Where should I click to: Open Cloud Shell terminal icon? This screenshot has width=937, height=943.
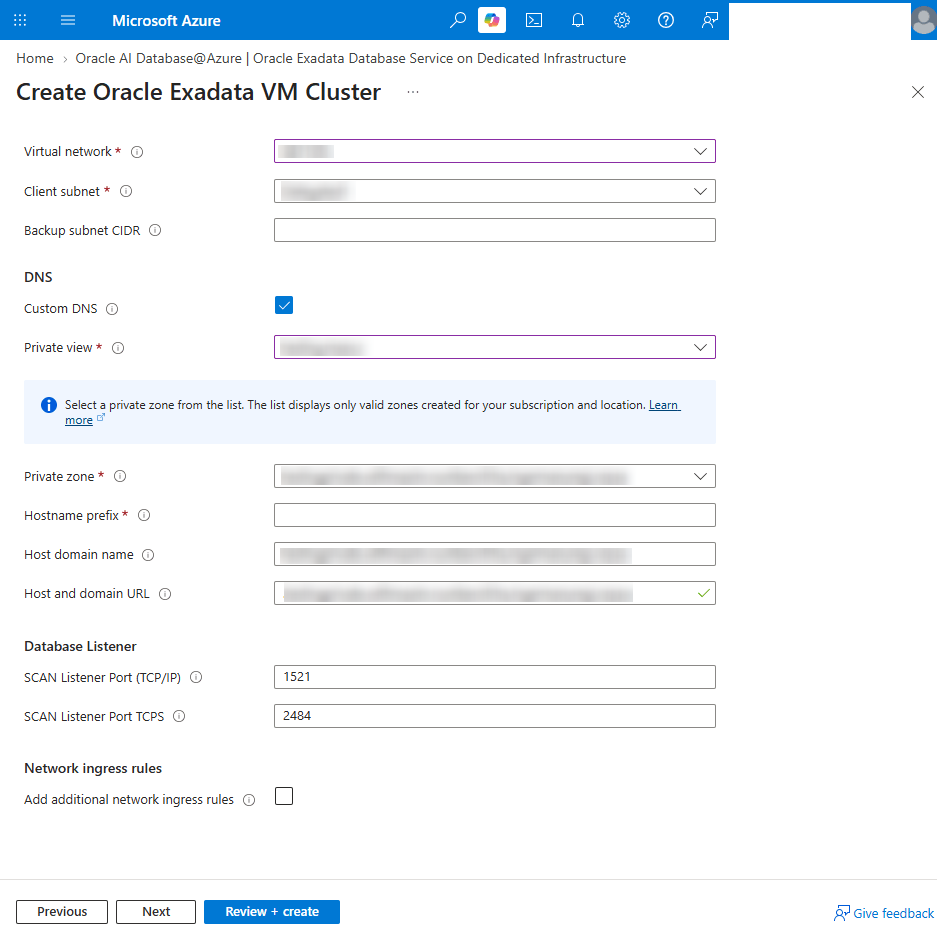click(x=533, y=20)
